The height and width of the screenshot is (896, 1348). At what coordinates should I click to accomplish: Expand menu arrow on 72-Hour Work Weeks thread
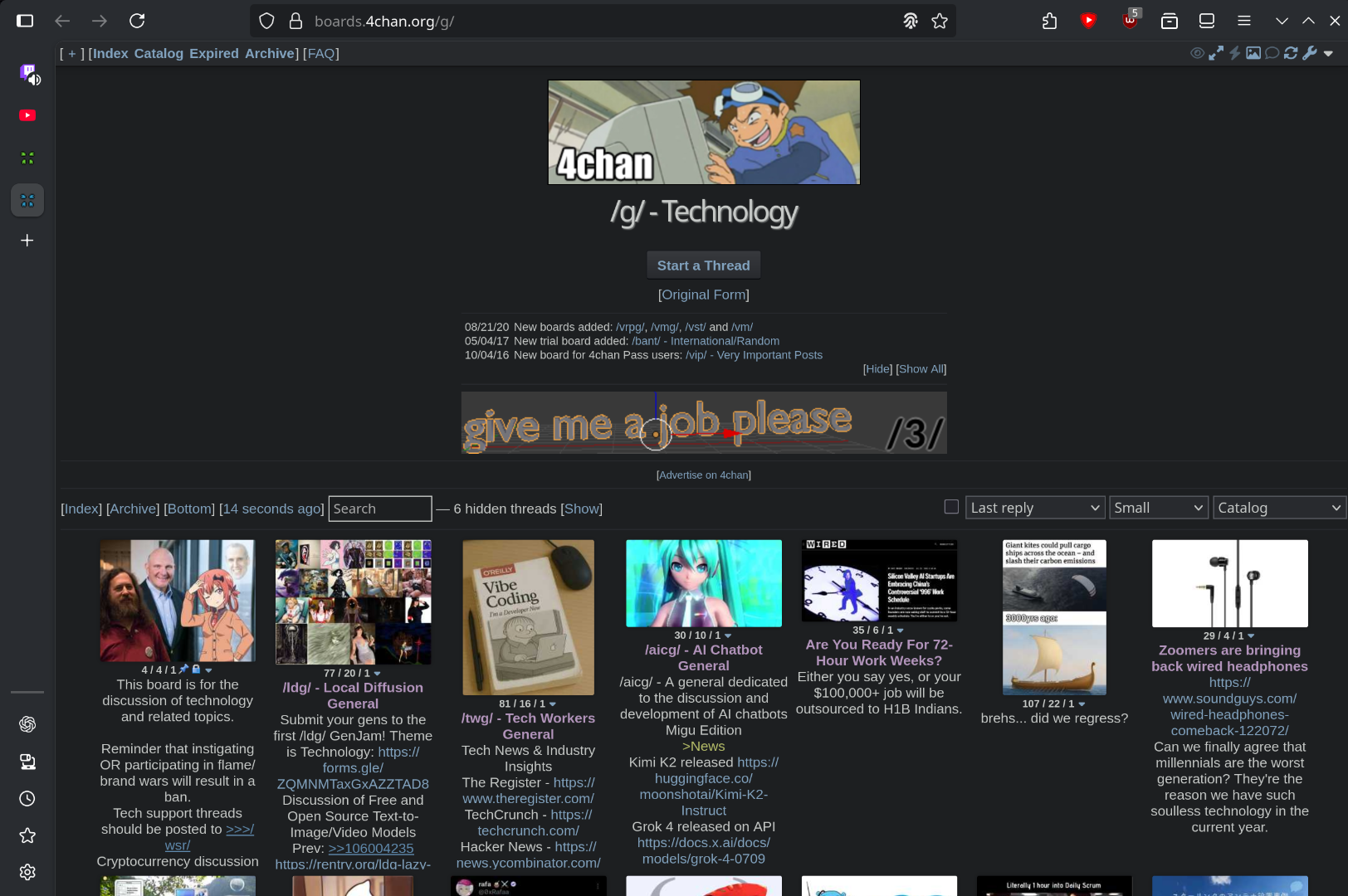pos(901,631)
